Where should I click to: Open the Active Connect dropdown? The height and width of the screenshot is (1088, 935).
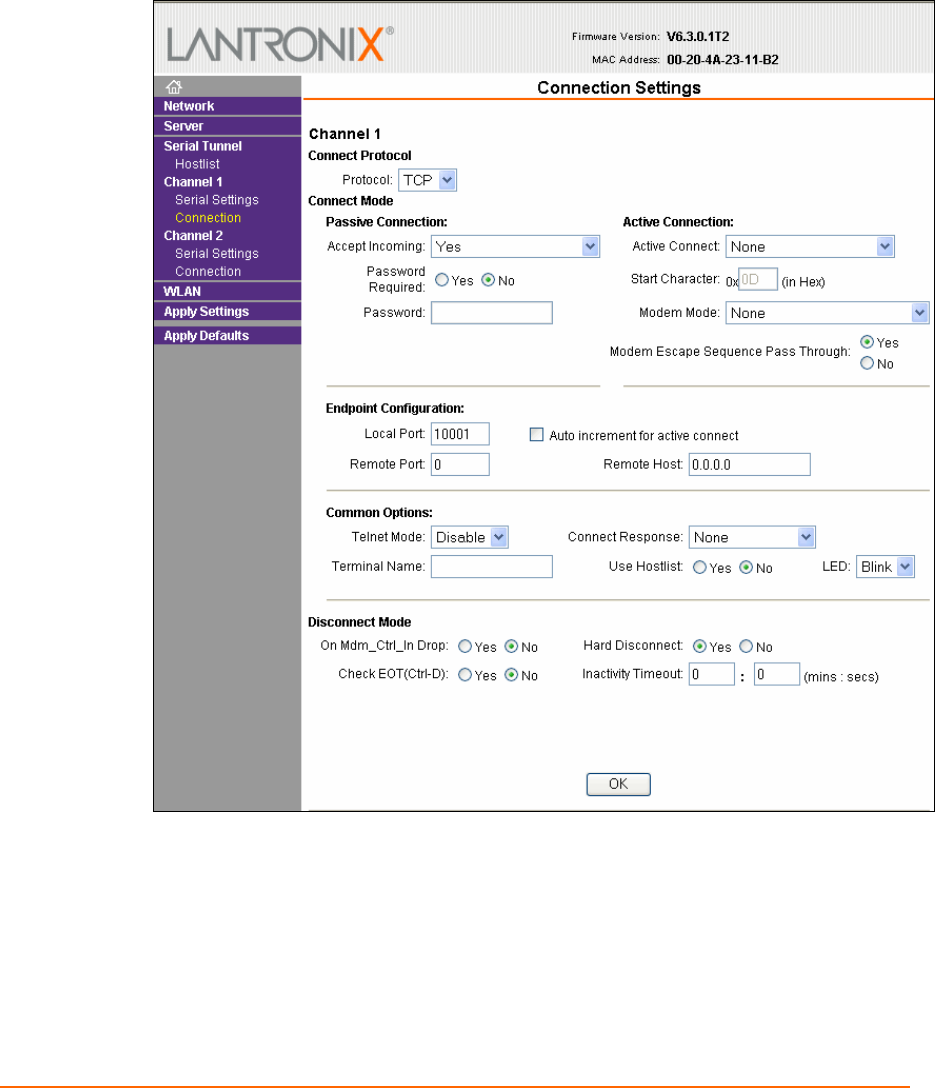(810, 247)
